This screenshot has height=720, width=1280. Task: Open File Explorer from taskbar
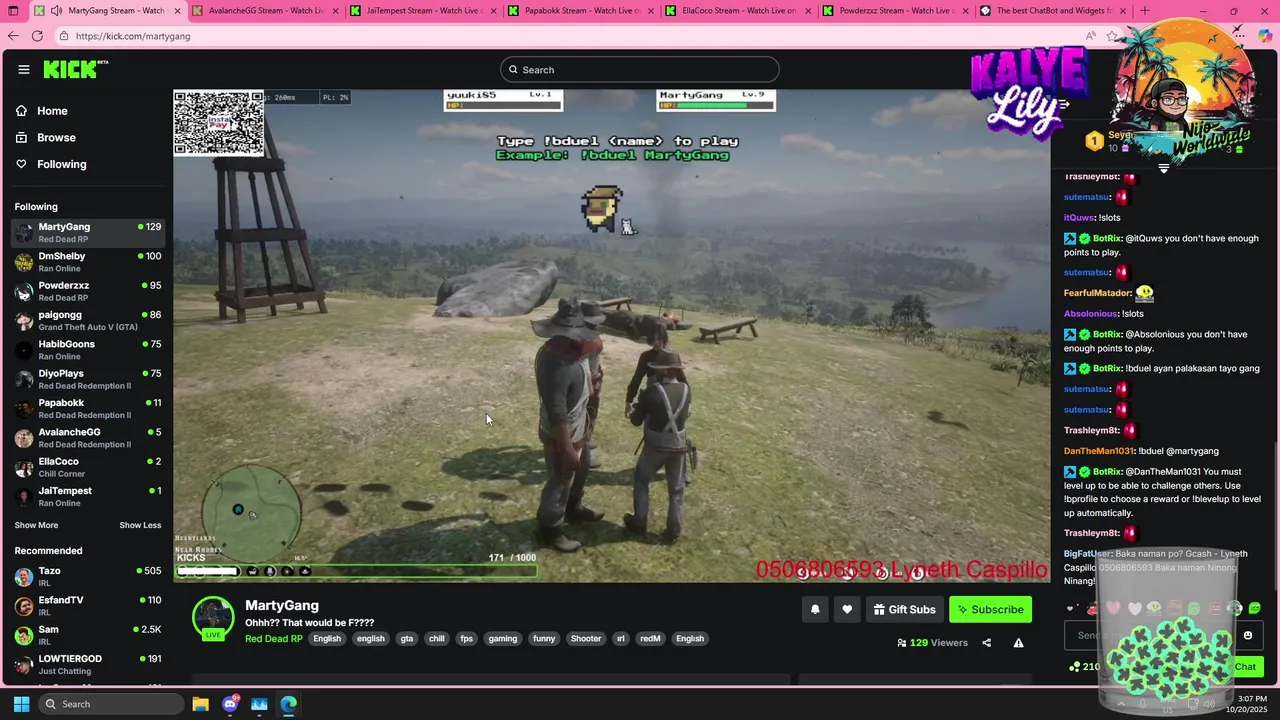click(x=200, y=704)
